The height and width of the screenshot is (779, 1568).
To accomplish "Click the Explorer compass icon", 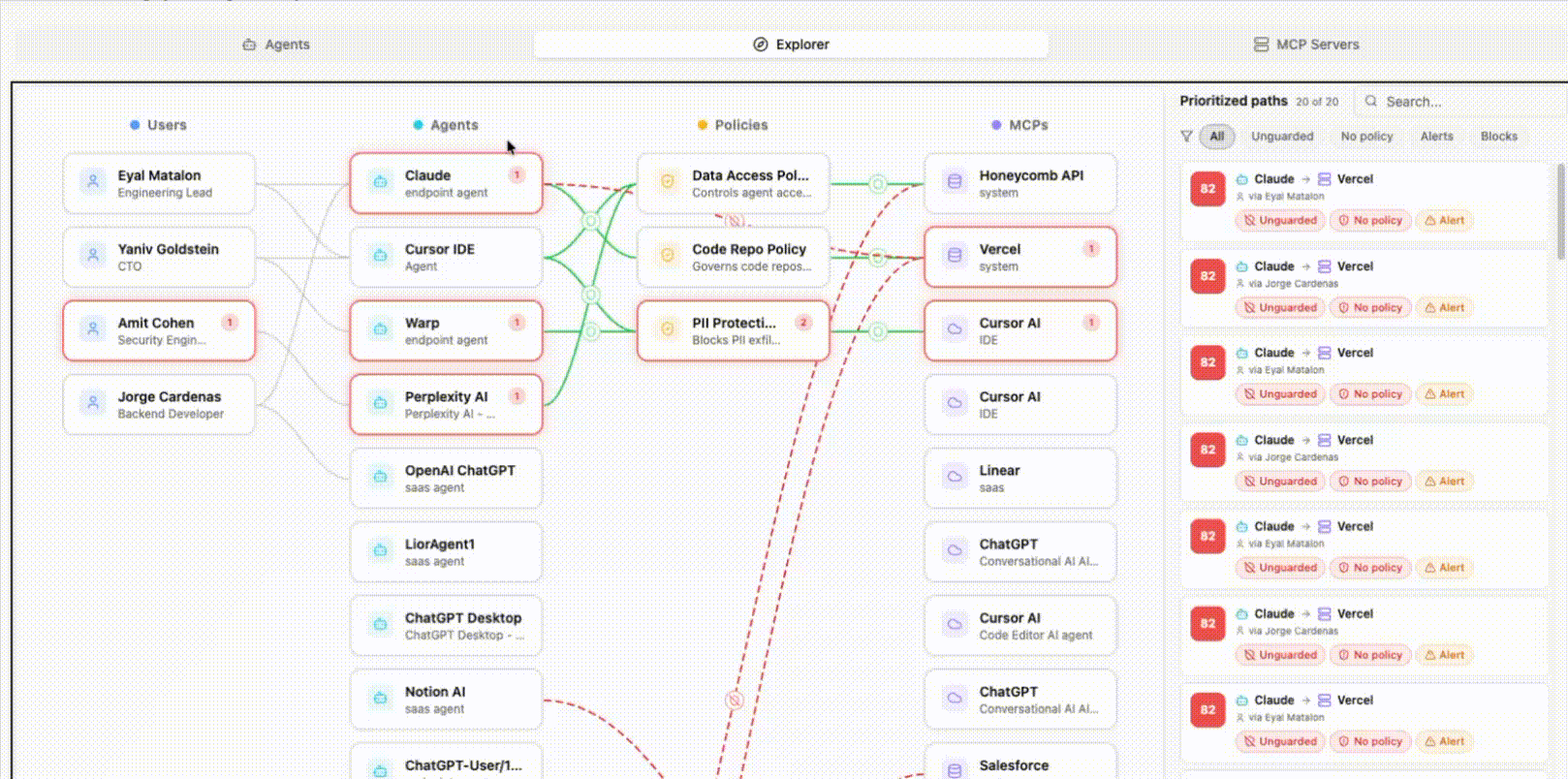I will tap(761, 45).
